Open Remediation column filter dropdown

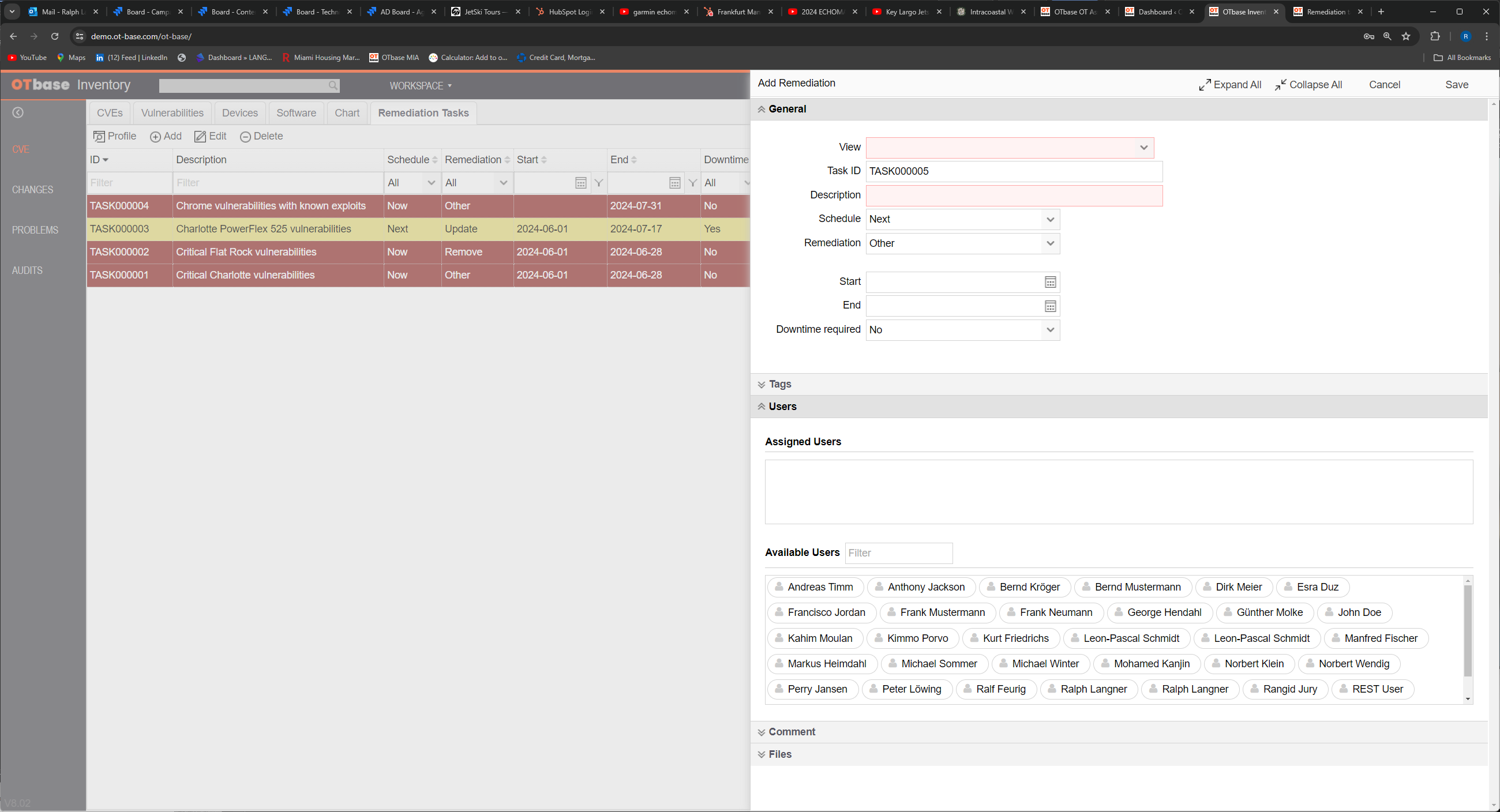(477, 183)
